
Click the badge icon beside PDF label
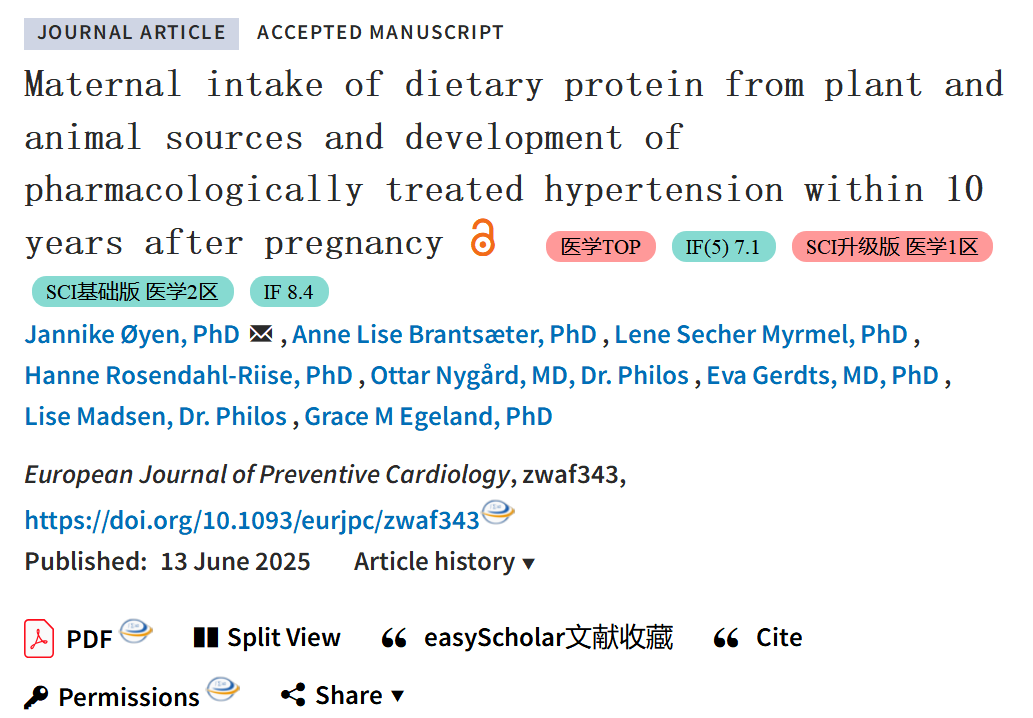(136, 631)
